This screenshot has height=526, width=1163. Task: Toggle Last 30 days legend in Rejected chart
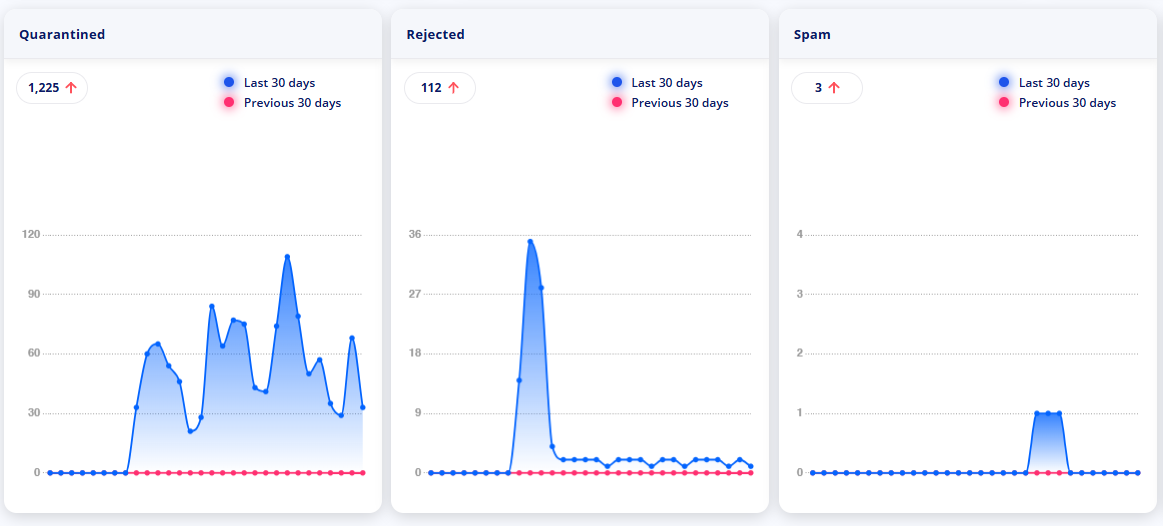(x=658, y=82)
